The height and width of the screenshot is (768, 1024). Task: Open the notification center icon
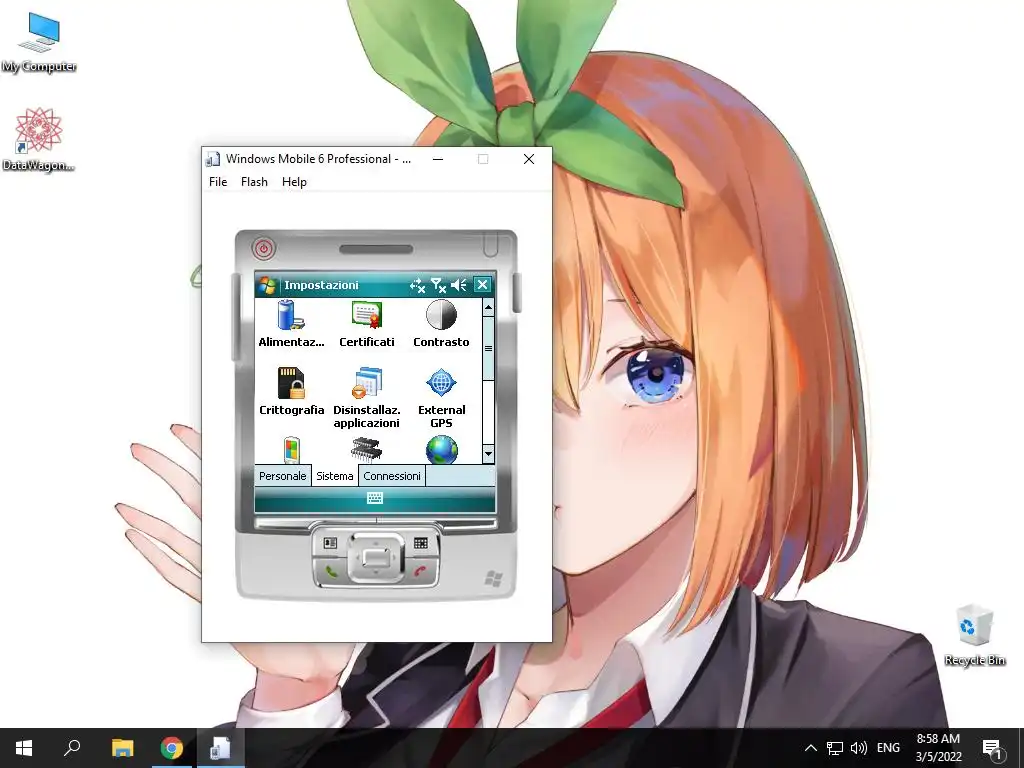pos(992,748)
